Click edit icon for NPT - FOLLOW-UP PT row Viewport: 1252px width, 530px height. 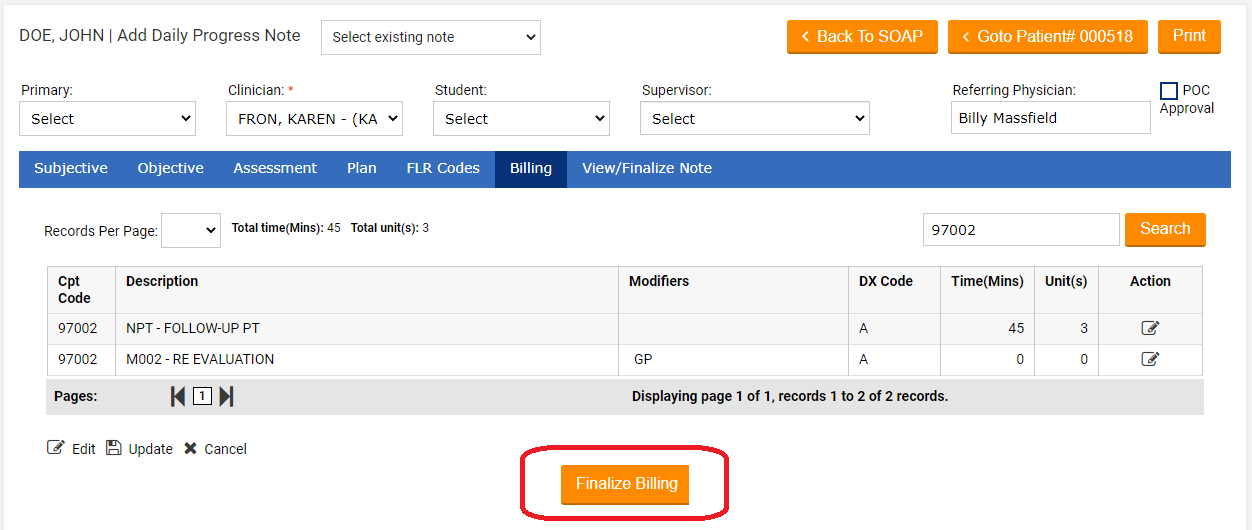point(1150,328)
